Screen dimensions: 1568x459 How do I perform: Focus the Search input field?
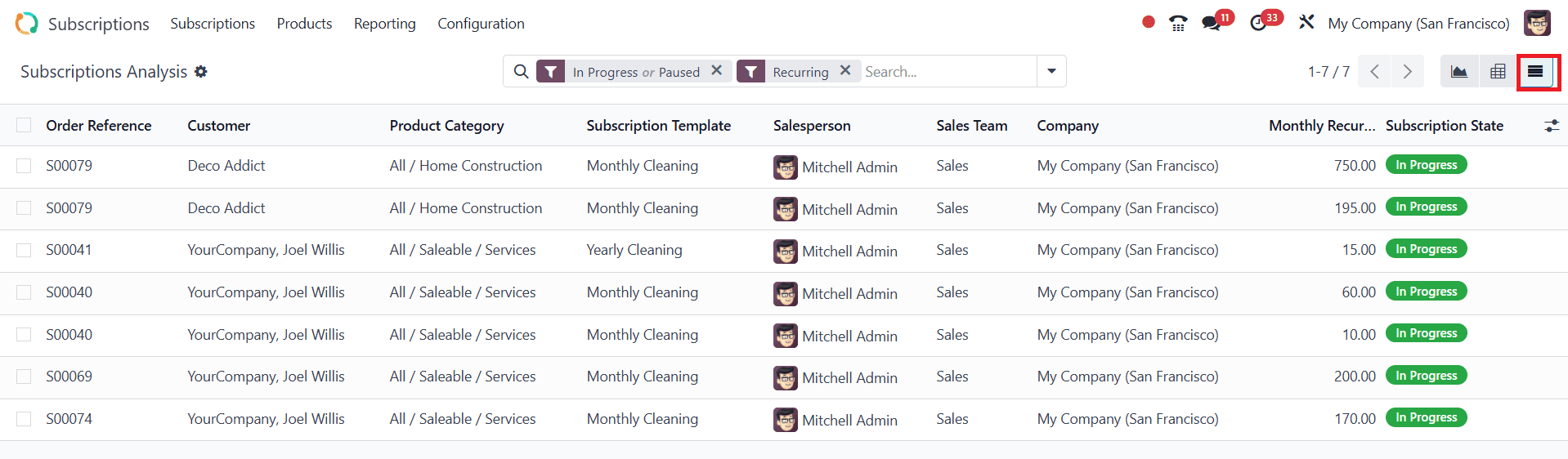click(x=948, y=72)
